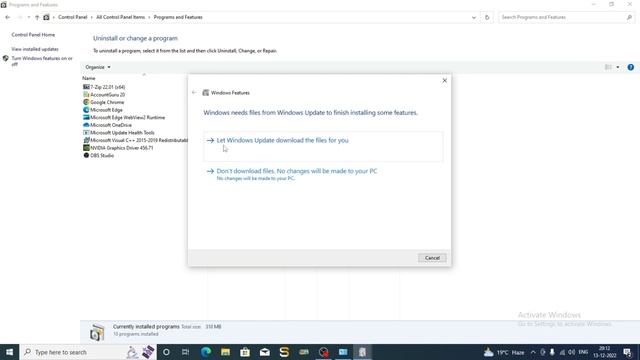
Task: Open the red-black round taskbar app
Action: point(323,352)
